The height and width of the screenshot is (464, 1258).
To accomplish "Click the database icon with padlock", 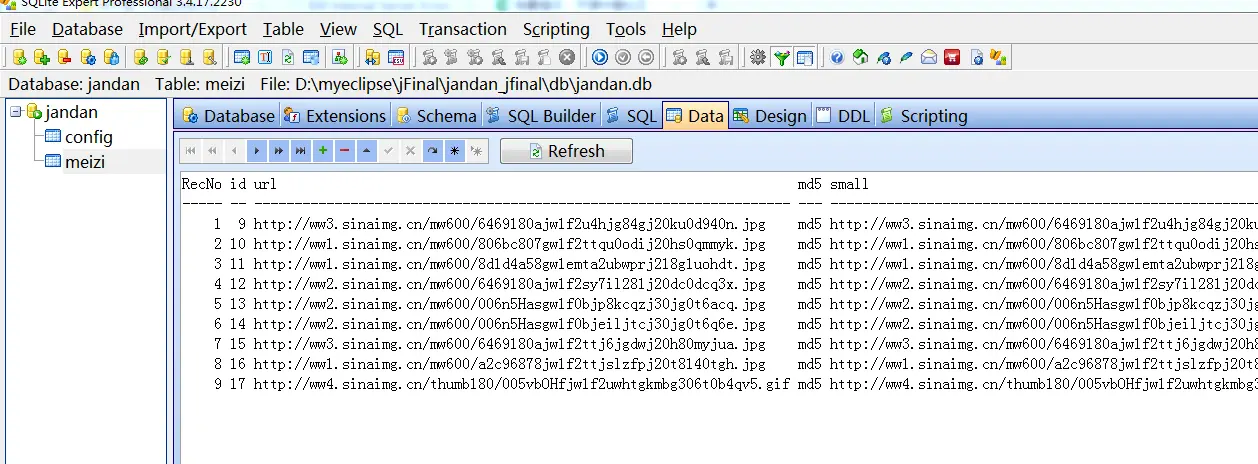I will tap(111, 57).
